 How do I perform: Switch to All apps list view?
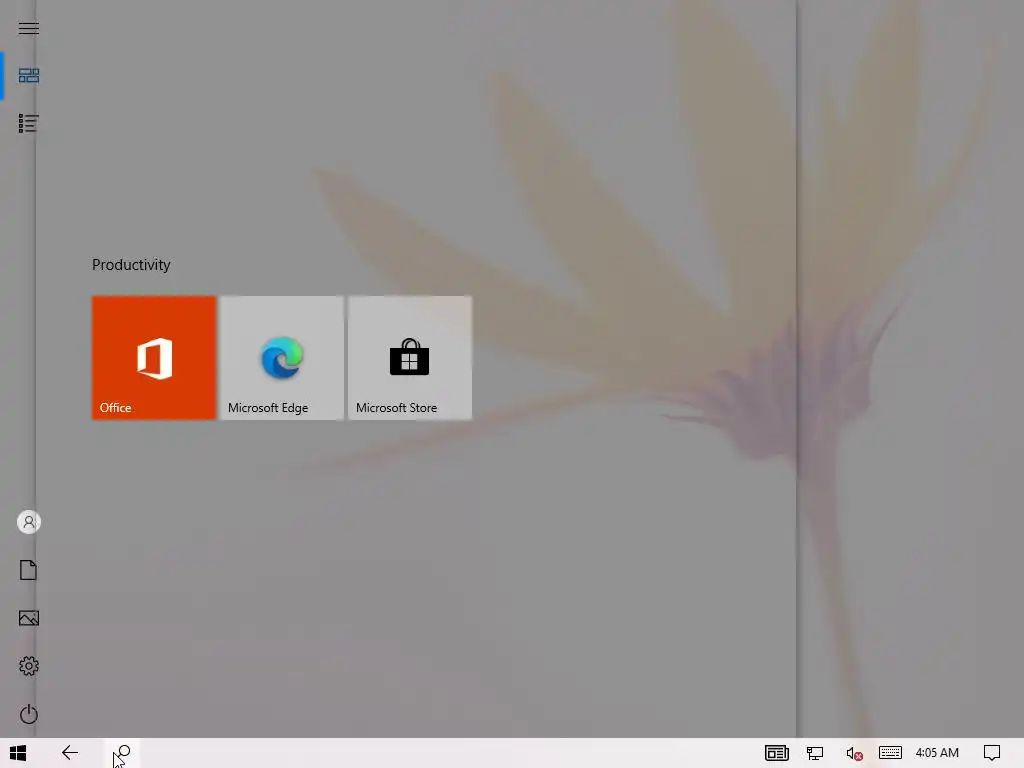click(x=29, y=123)
